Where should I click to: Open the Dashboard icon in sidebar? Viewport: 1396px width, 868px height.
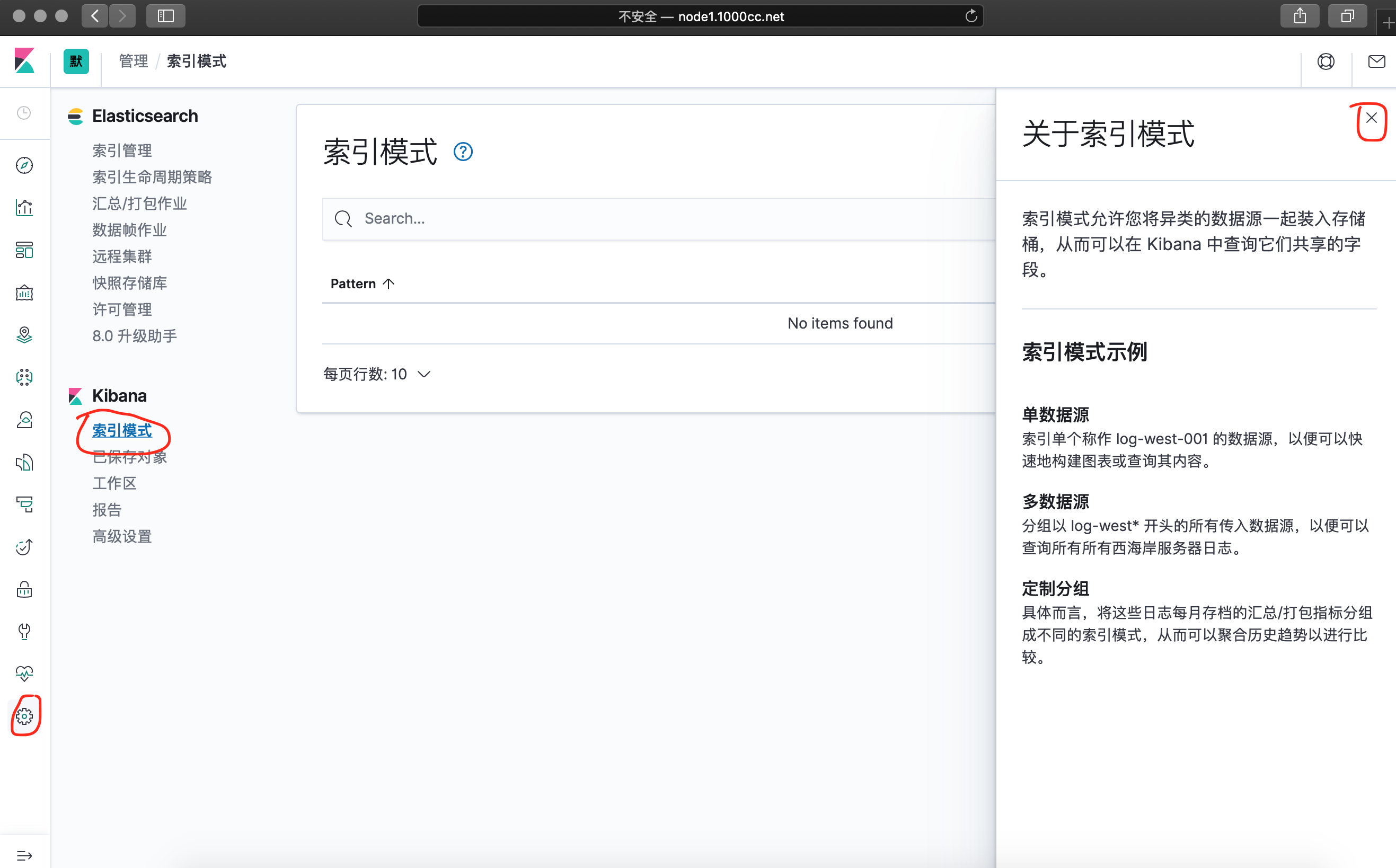click(x=24, y=250)
